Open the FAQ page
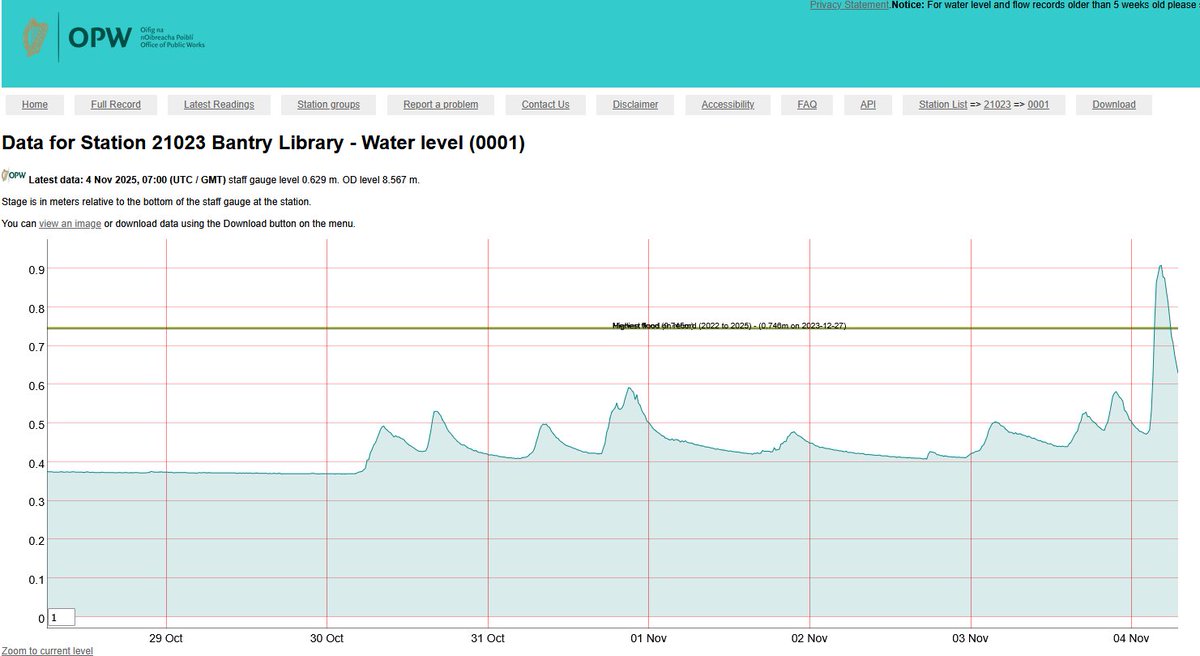Screen dimensions: 1200x656 click(x=807, y=104)
